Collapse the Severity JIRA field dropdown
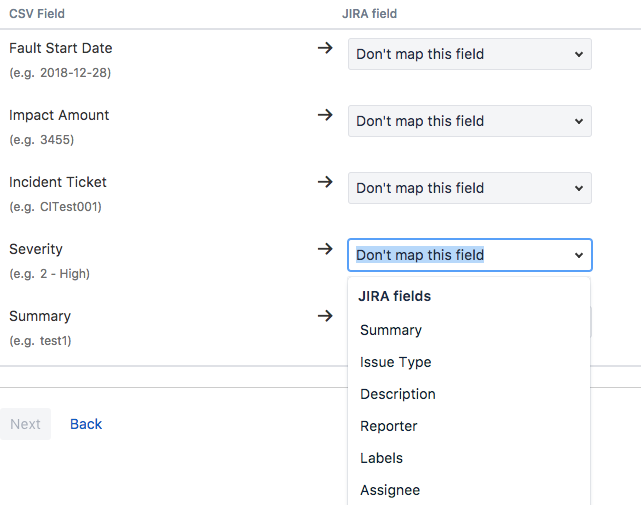641x505 pixels. click(x=469, y=255)
